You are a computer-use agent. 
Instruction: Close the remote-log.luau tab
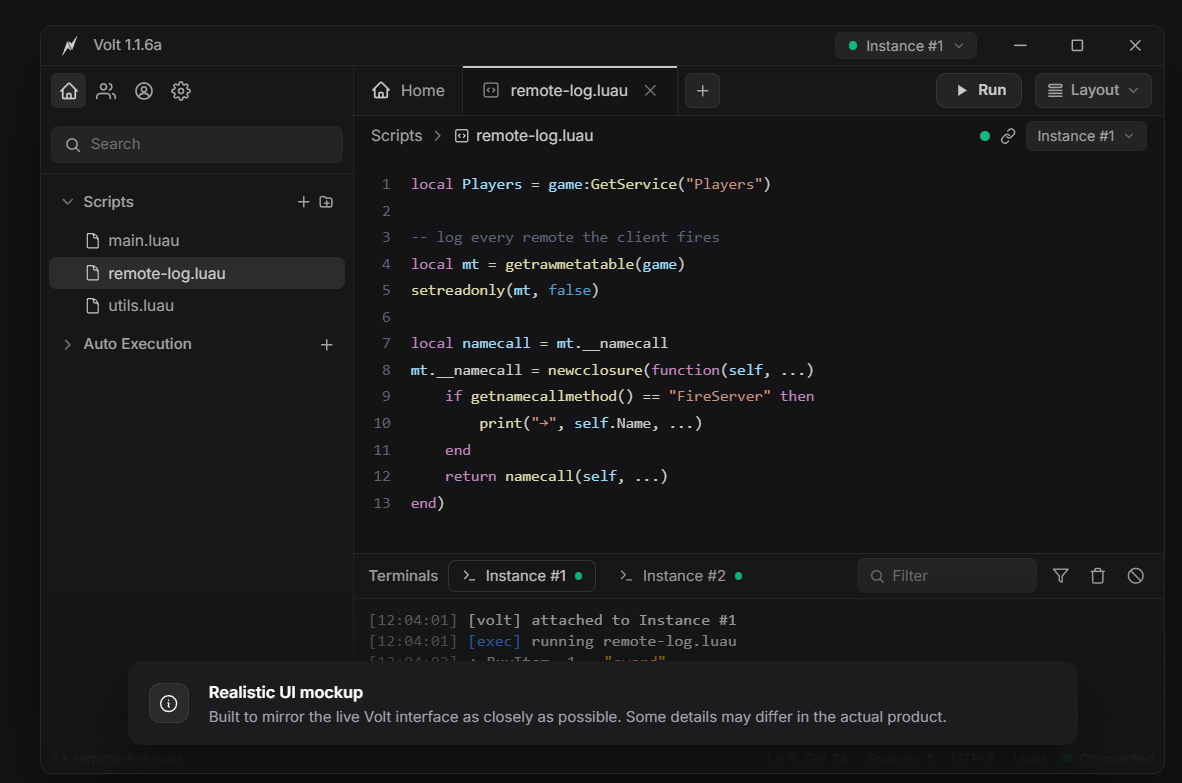click(651, 90)
